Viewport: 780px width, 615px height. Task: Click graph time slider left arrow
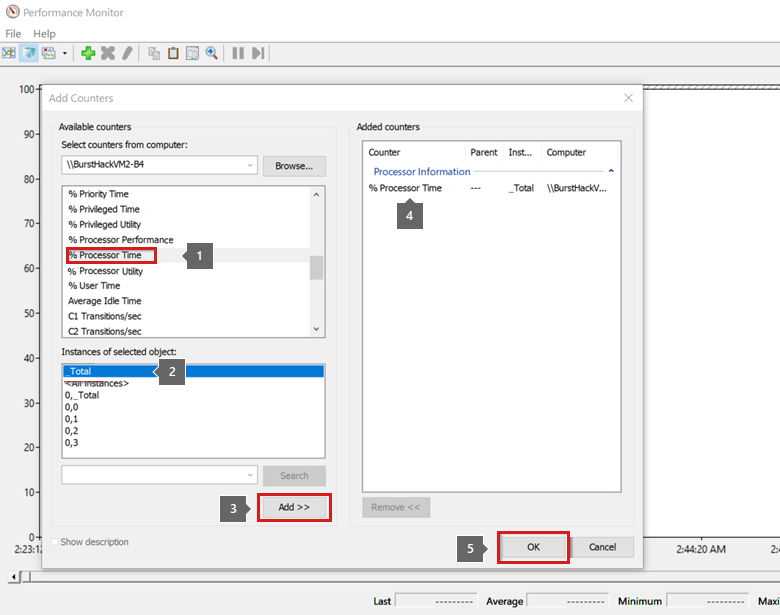(x=14, y=577)
